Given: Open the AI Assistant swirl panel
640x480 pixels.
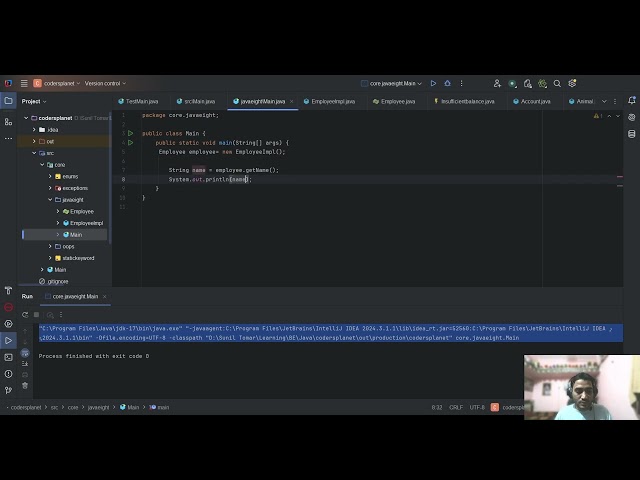Looking at the screenshot, I should pos(631,117).
